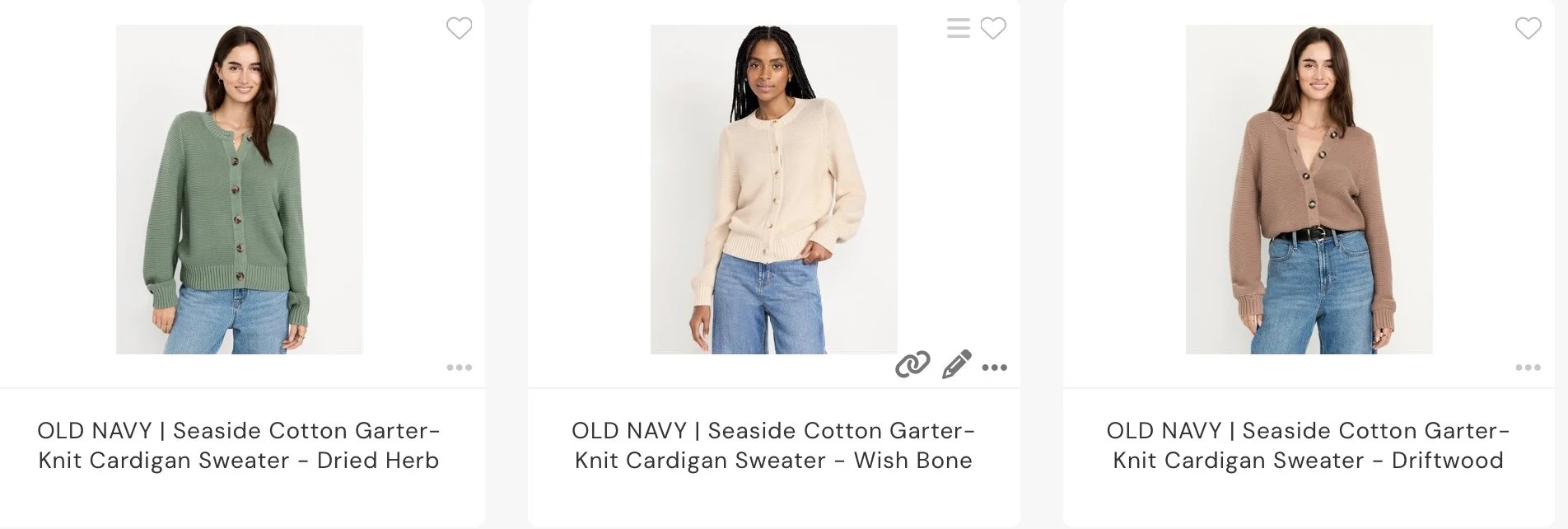Open the green Dried Herb cardigan photo

point(240,190)
